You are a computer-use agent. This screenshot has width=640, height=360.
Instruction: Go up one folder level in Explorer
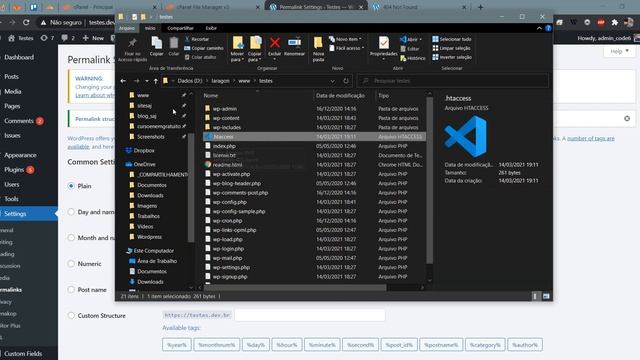156,81
